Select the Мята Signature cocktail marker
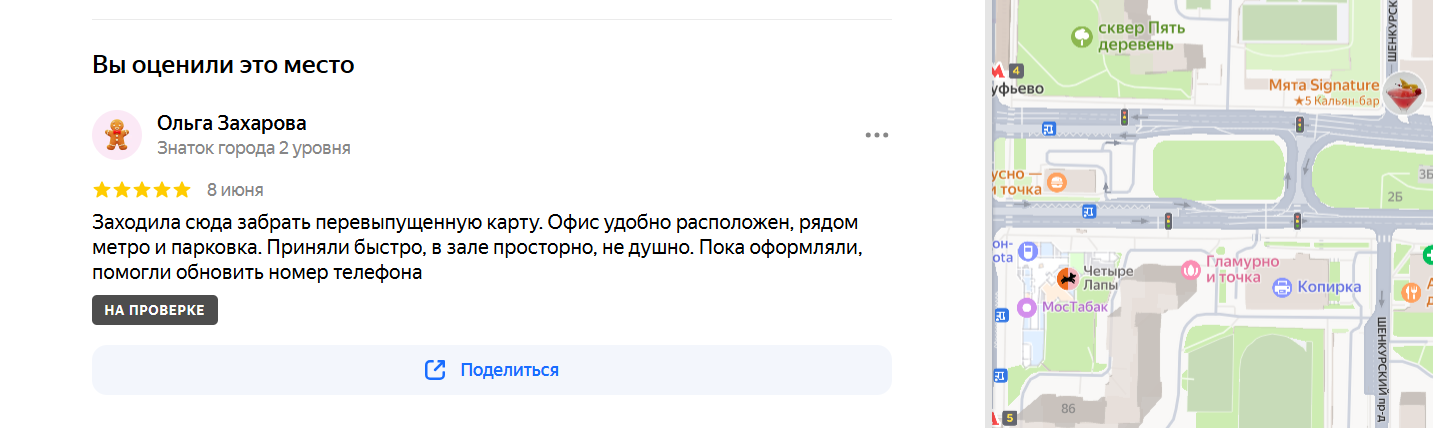The height and width of the screenshot is (428, 1433). 1406,93
